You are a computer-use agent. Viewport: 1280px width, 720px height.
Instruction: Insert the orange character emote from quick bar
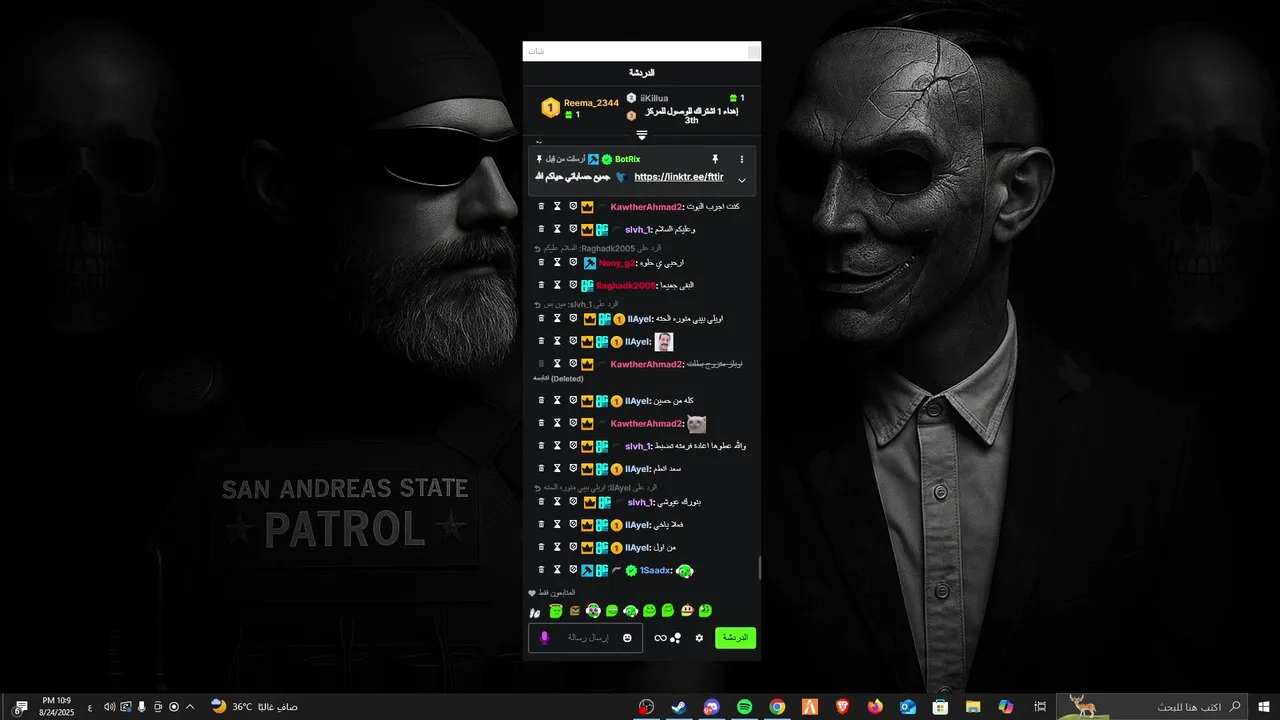click(x=687, y=610)
